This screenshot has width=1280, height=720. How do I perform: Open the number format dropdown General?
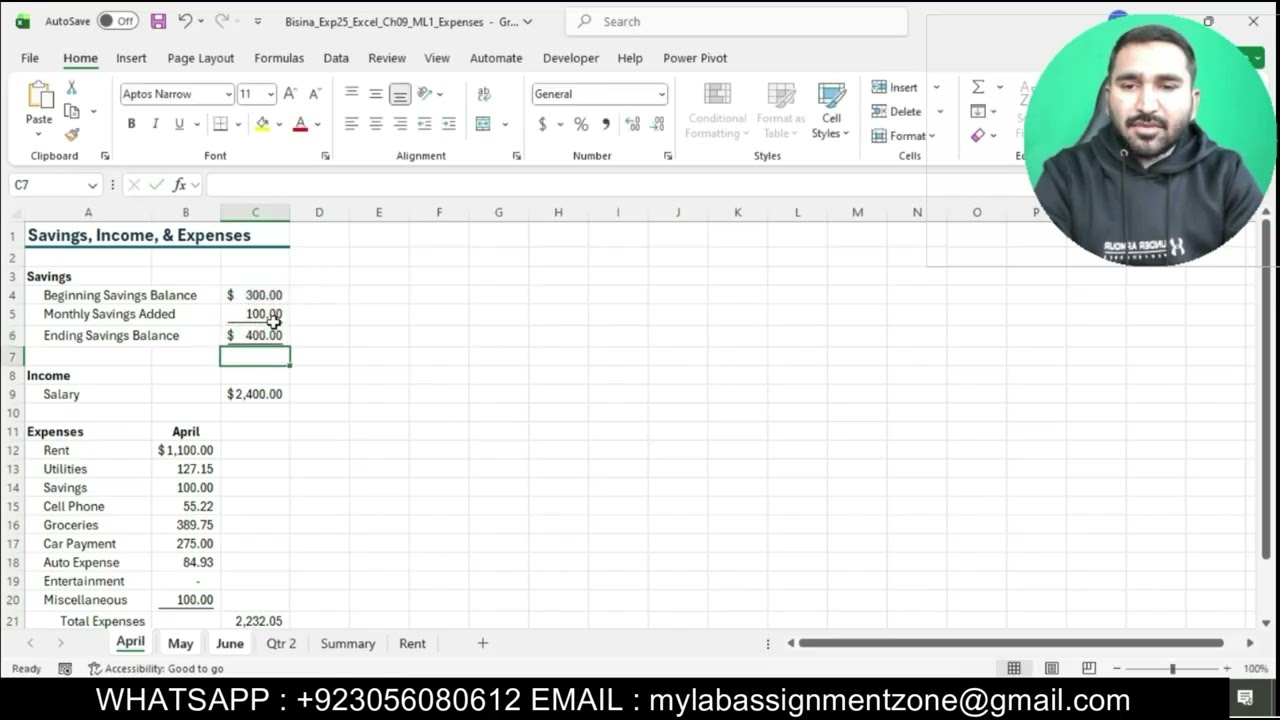661,94
